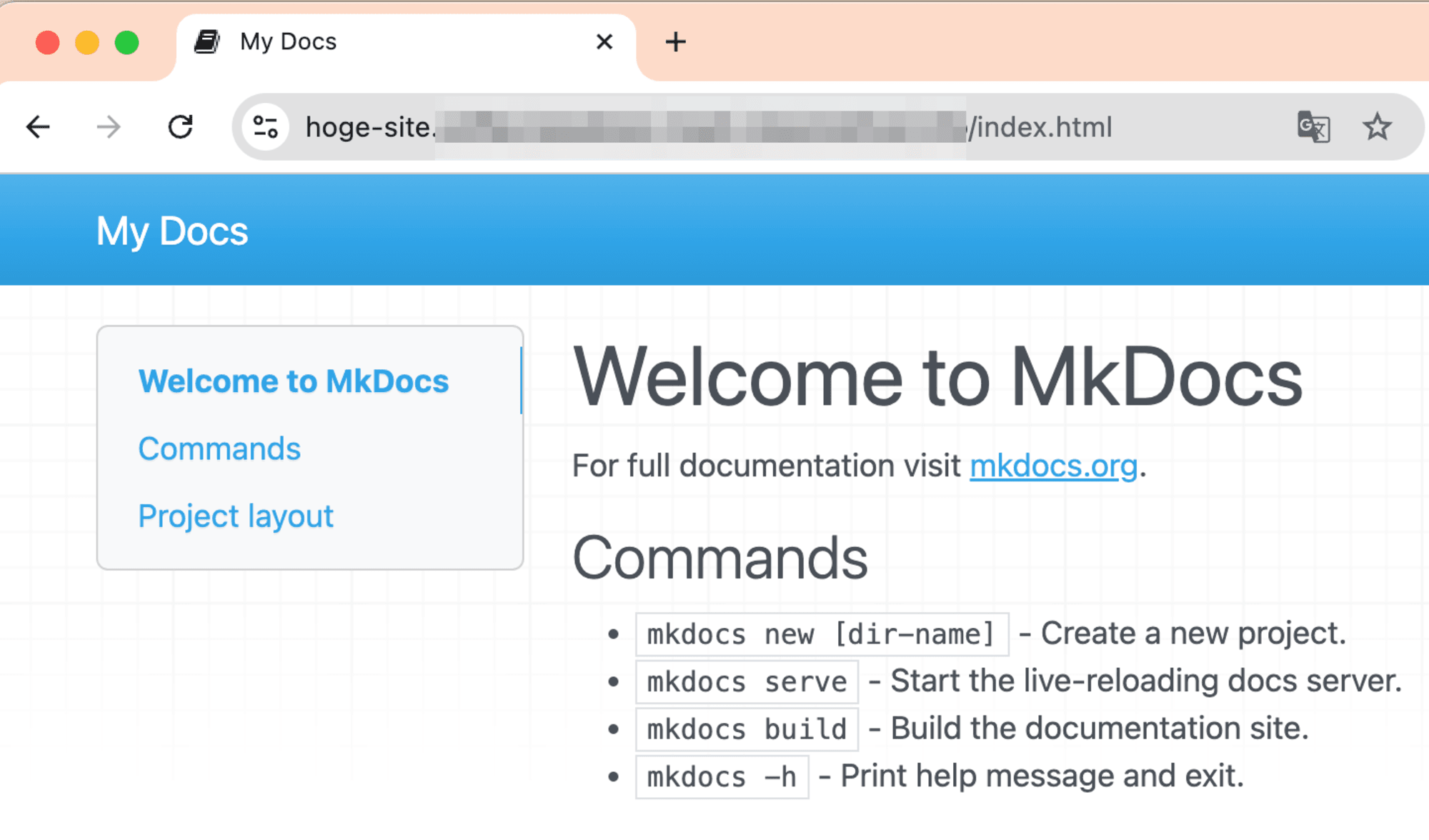The height and width of the screenshot is (840, 1429).
Task: Close the My Docs tab
Action: point(604,41)
